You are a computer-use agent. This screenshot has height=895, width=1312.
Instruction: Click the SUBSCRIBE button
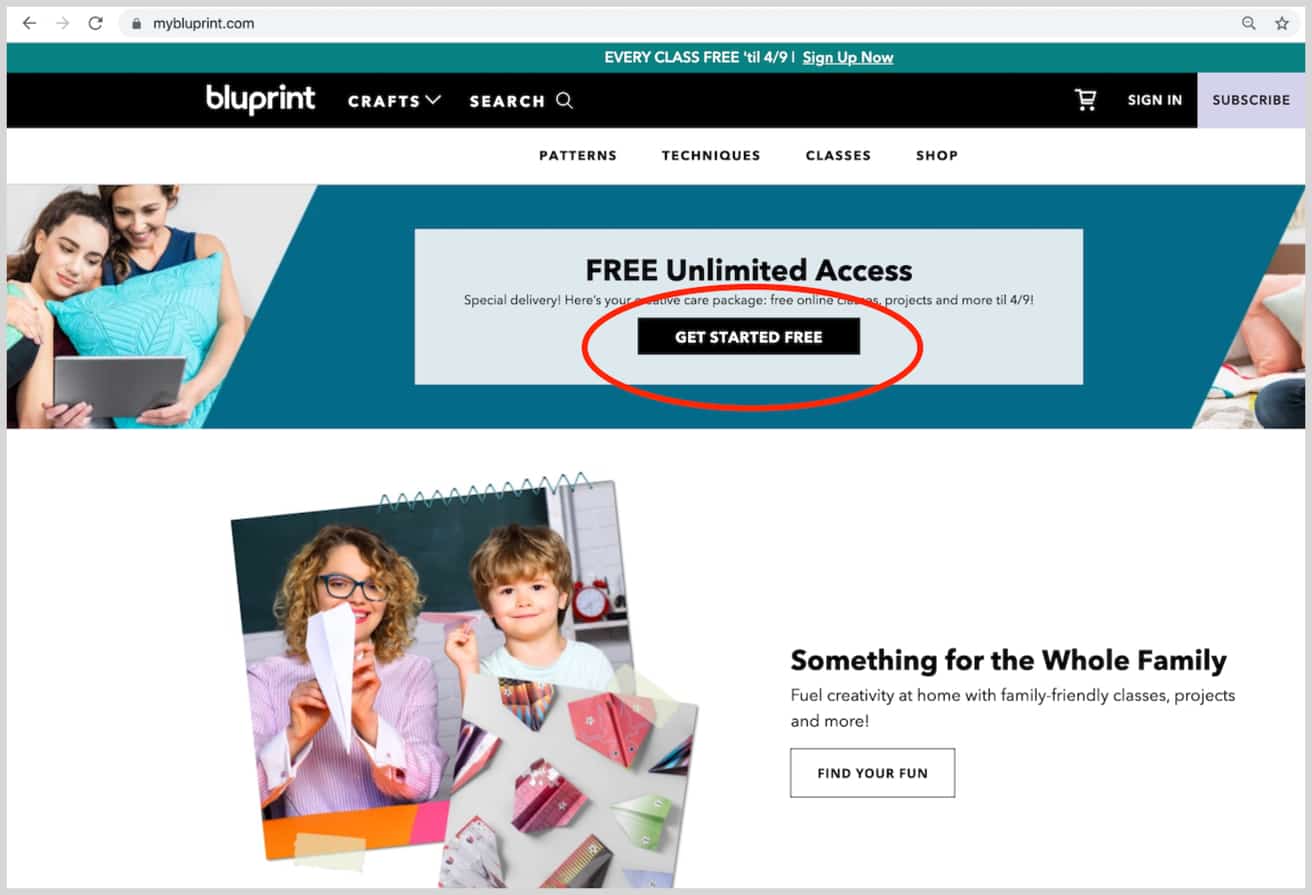coord(1251,100)
